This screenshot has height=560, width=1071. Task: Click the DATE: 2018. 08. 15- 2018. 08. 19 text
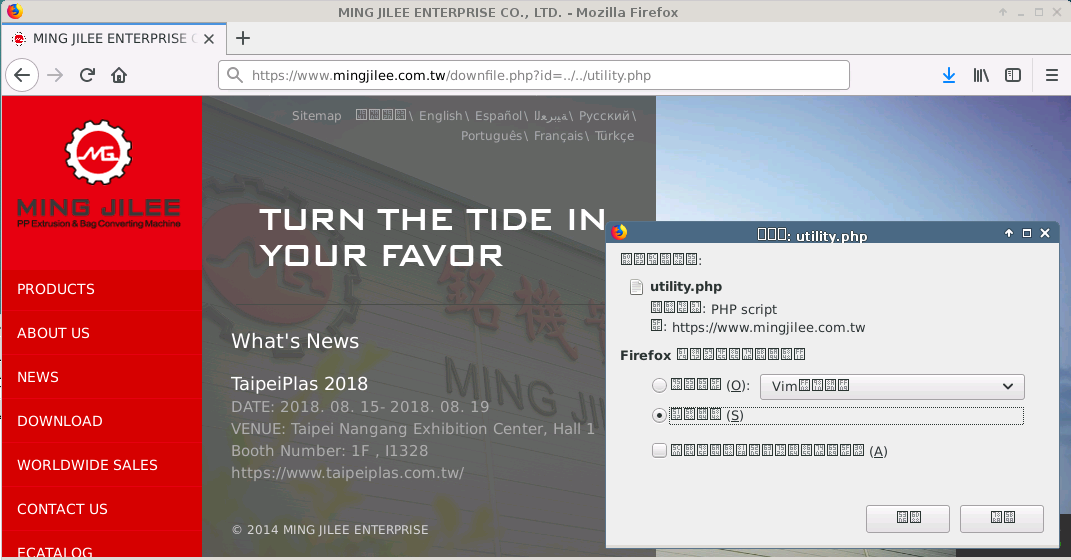(360, 407)
